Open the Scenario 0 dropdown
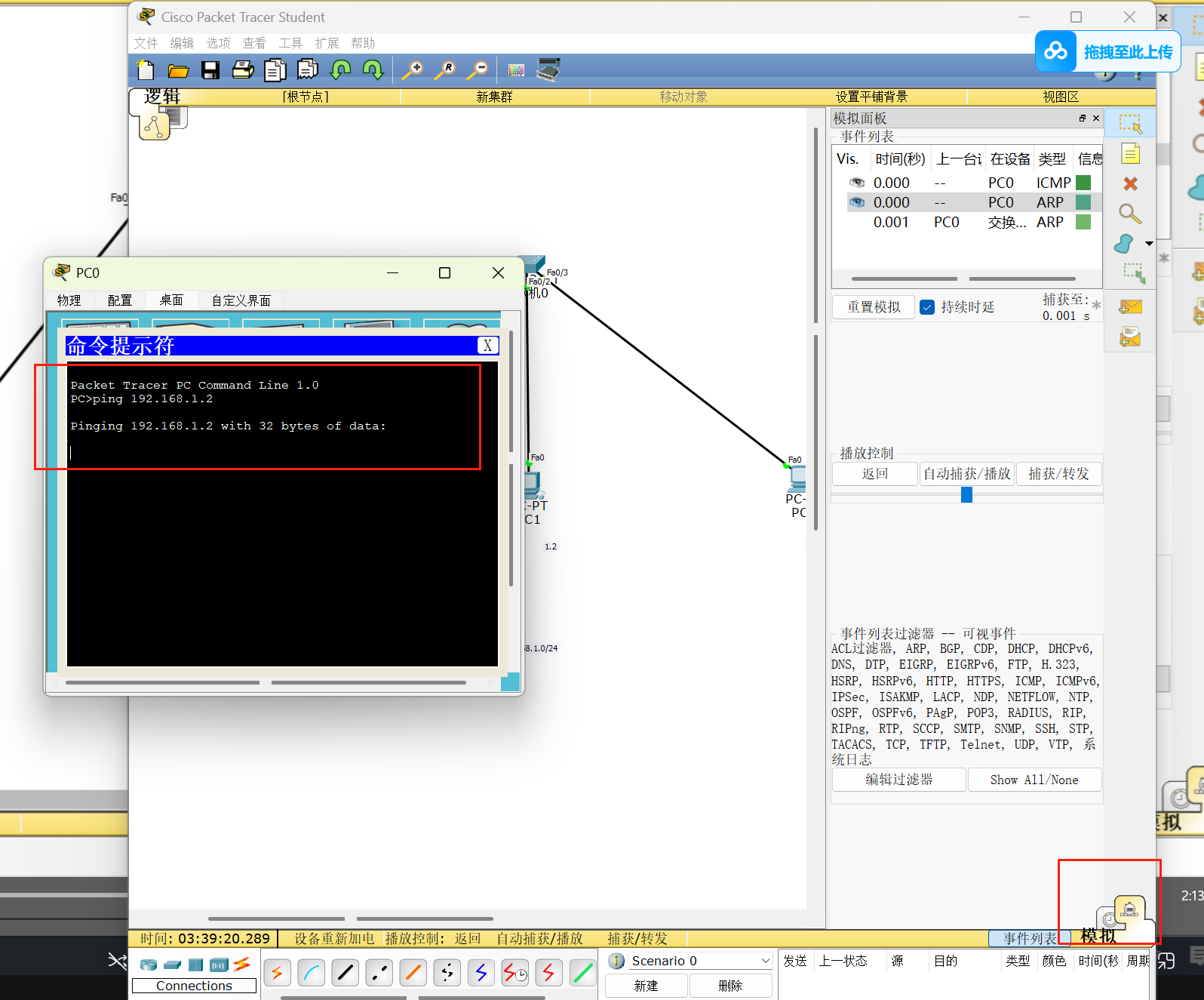 coord(700,961)
